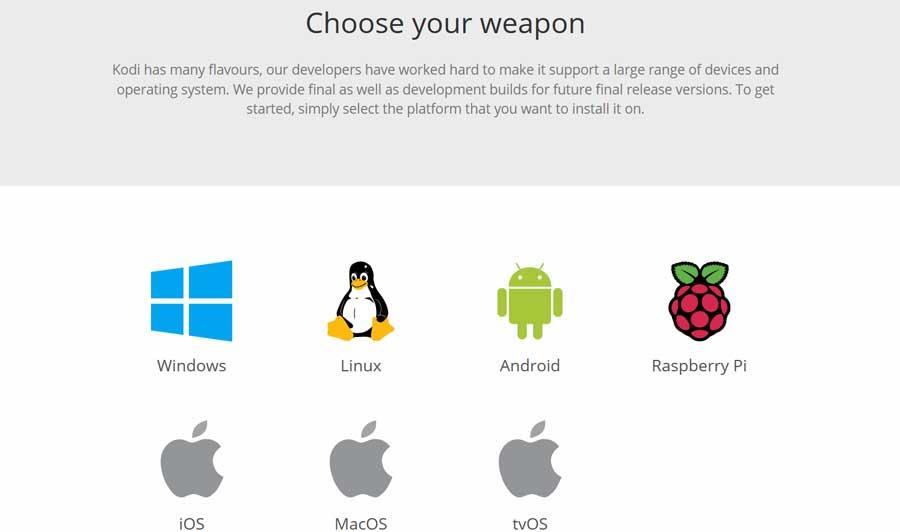Click the green leaves of the raspberry
The height and width of the screenshot is (532, 900).
tap(700, 273)
